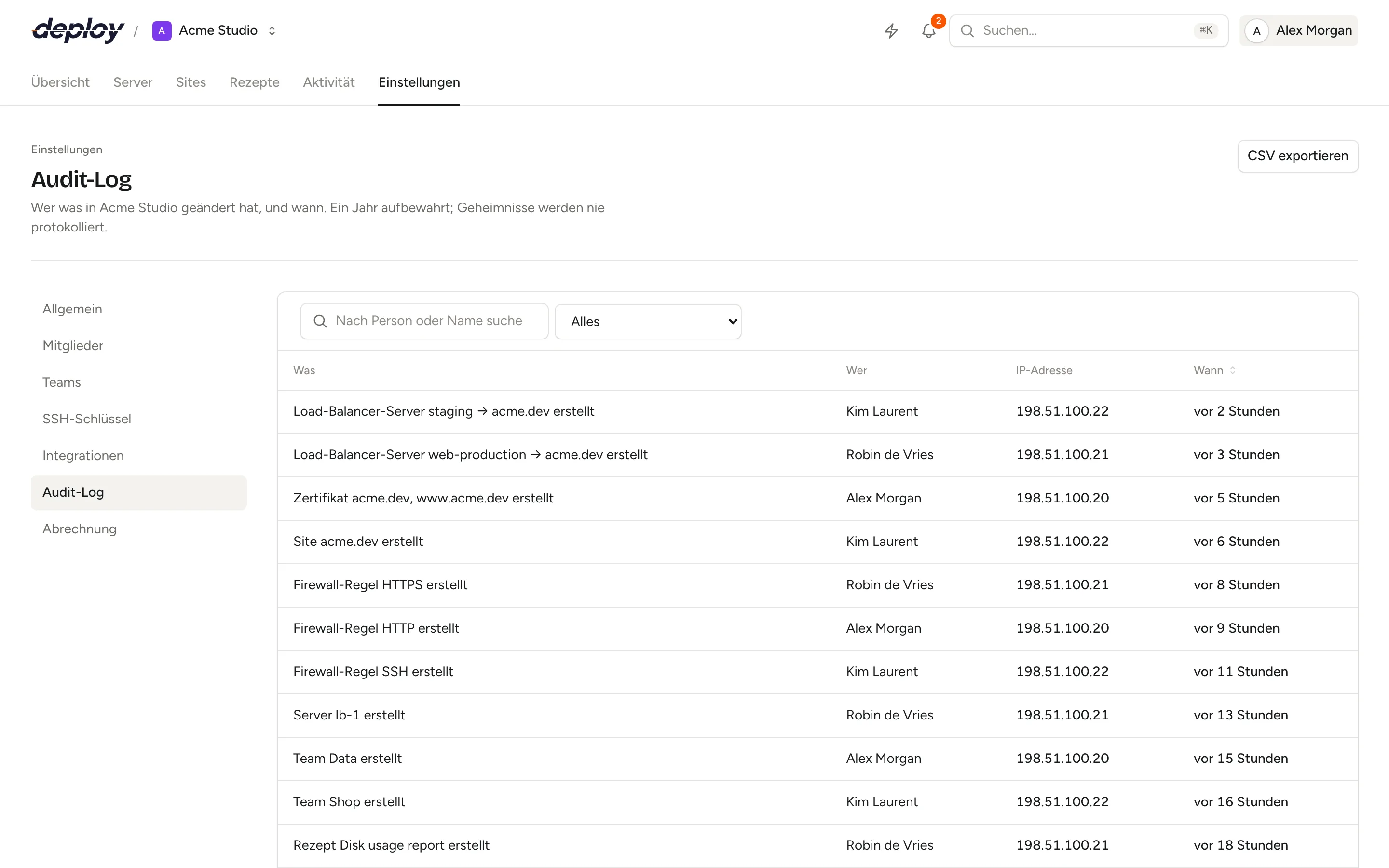
Task: Click the purple Acme Studio avatar icon
Action: click(162, 30)
